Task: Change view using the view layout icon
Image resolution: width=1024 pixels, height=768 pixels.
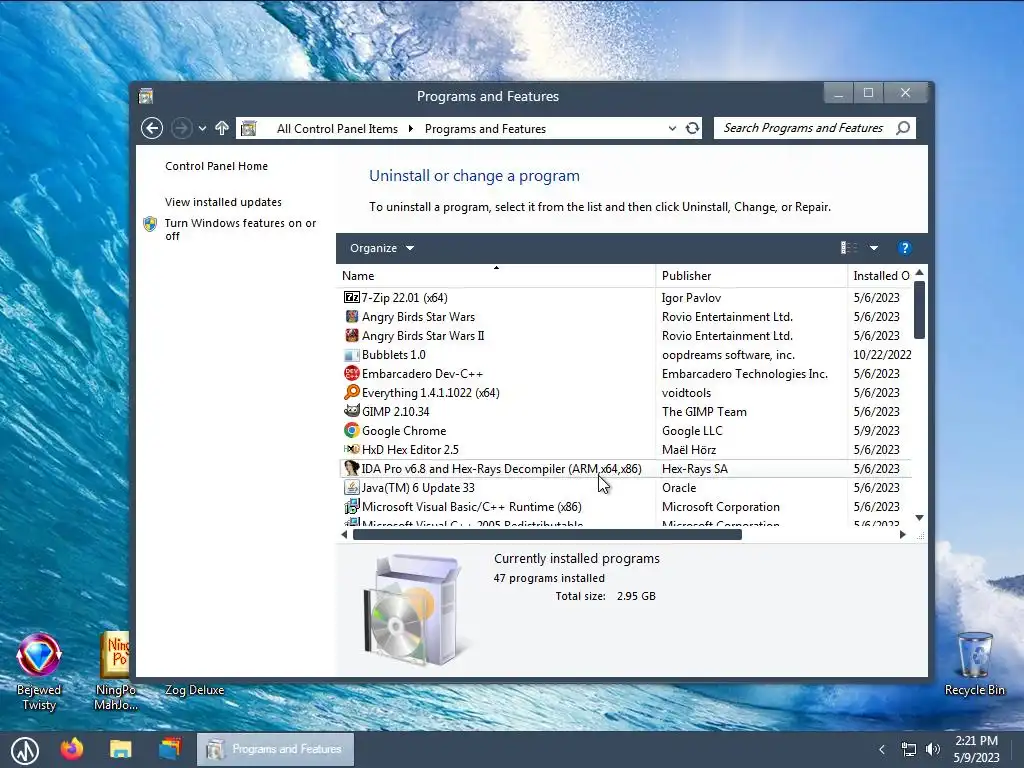Action: tap(849, 248)
